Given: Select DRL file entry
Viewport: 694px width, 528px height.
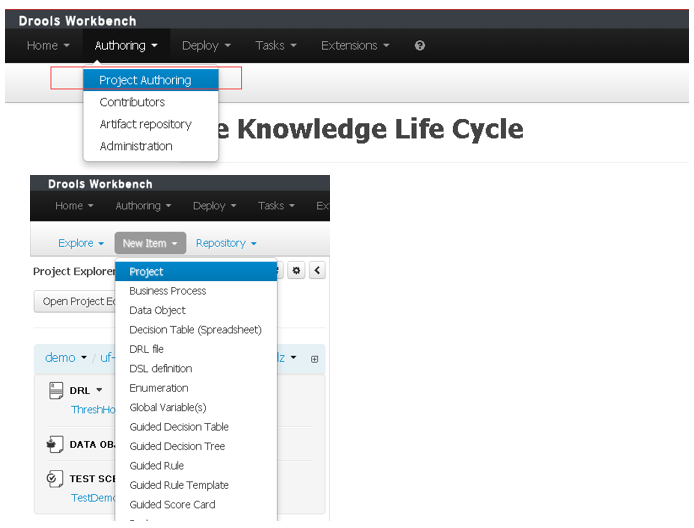Looking at the screenshot, I should pos(196,349).
